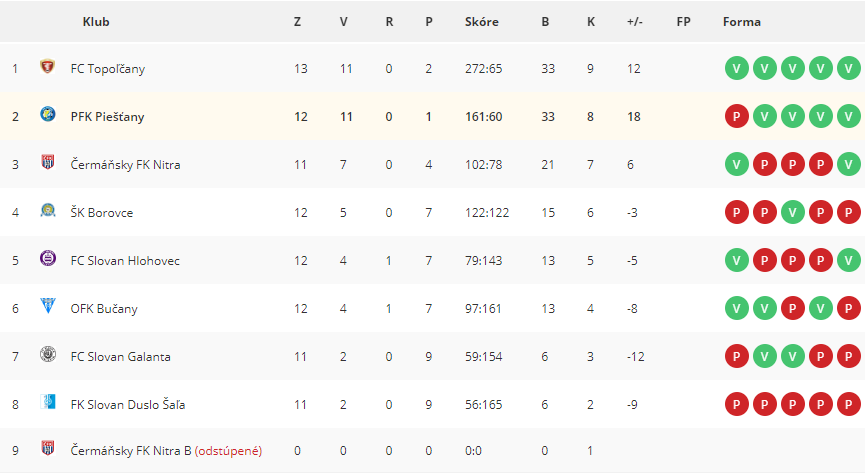The width and height of the screenshot is (865, 473).
Task: Open the OFK Bučany team link
Action: 104,309
